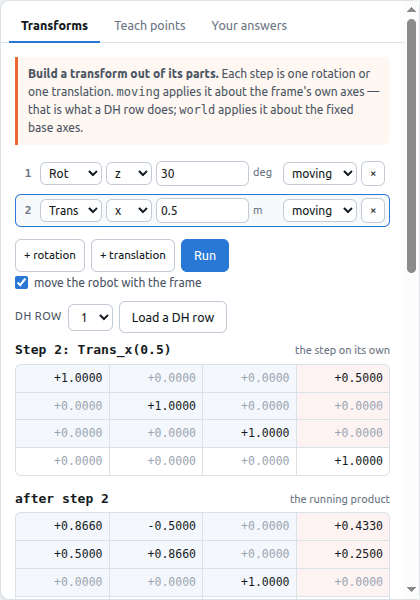The image size is (420, 600).
Task: Select the Transforms tab
Action: [x=54, y=26]
